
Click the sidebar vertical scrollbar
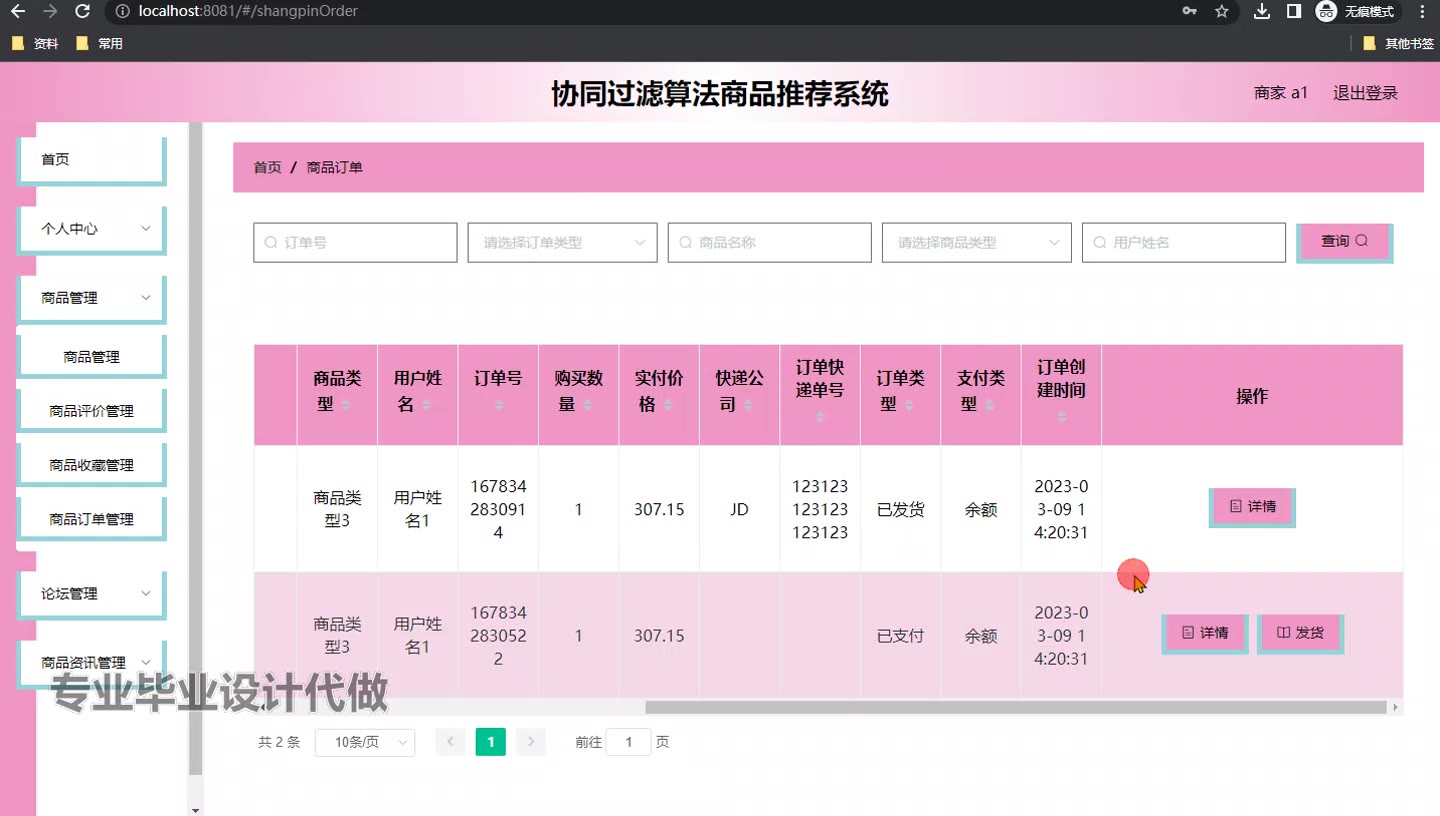(x=195, y=450)
